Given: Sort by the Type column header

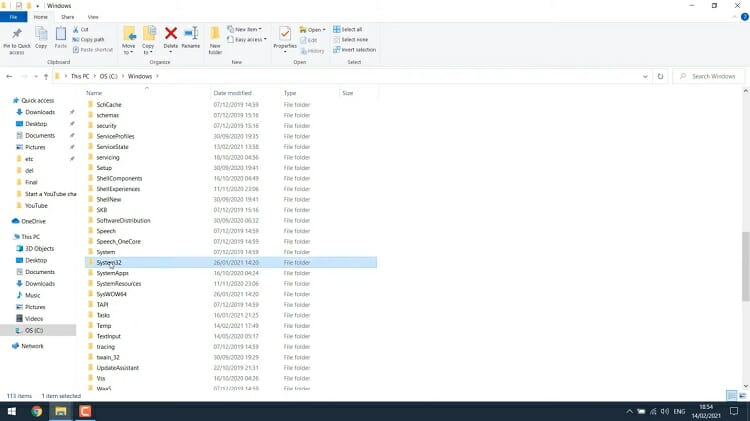Looking at the screenshot, I should pos(290,93).
